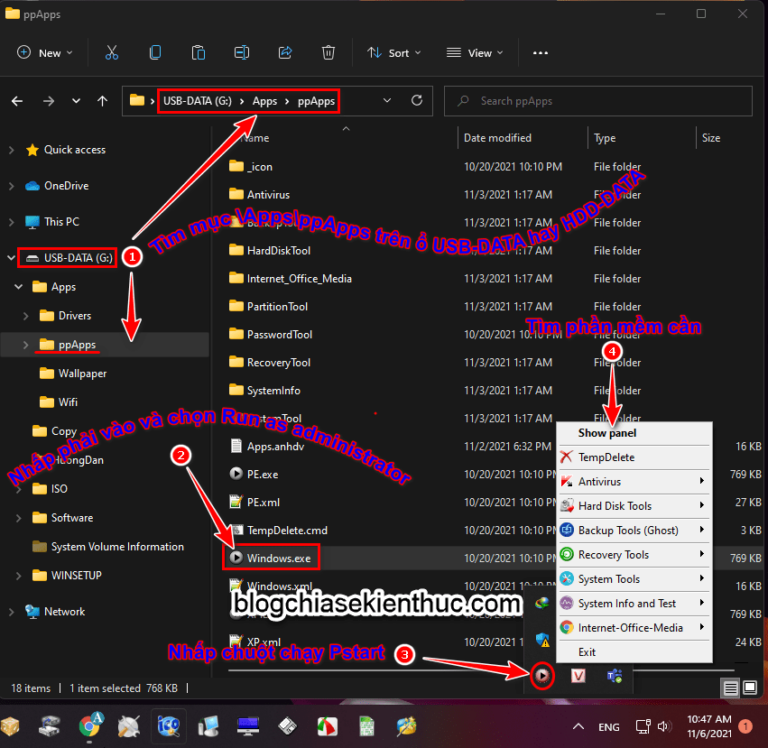Click the Cut scissors icon in toolbar
Viewport: 768px width, 748px height.
coord(112,53)
